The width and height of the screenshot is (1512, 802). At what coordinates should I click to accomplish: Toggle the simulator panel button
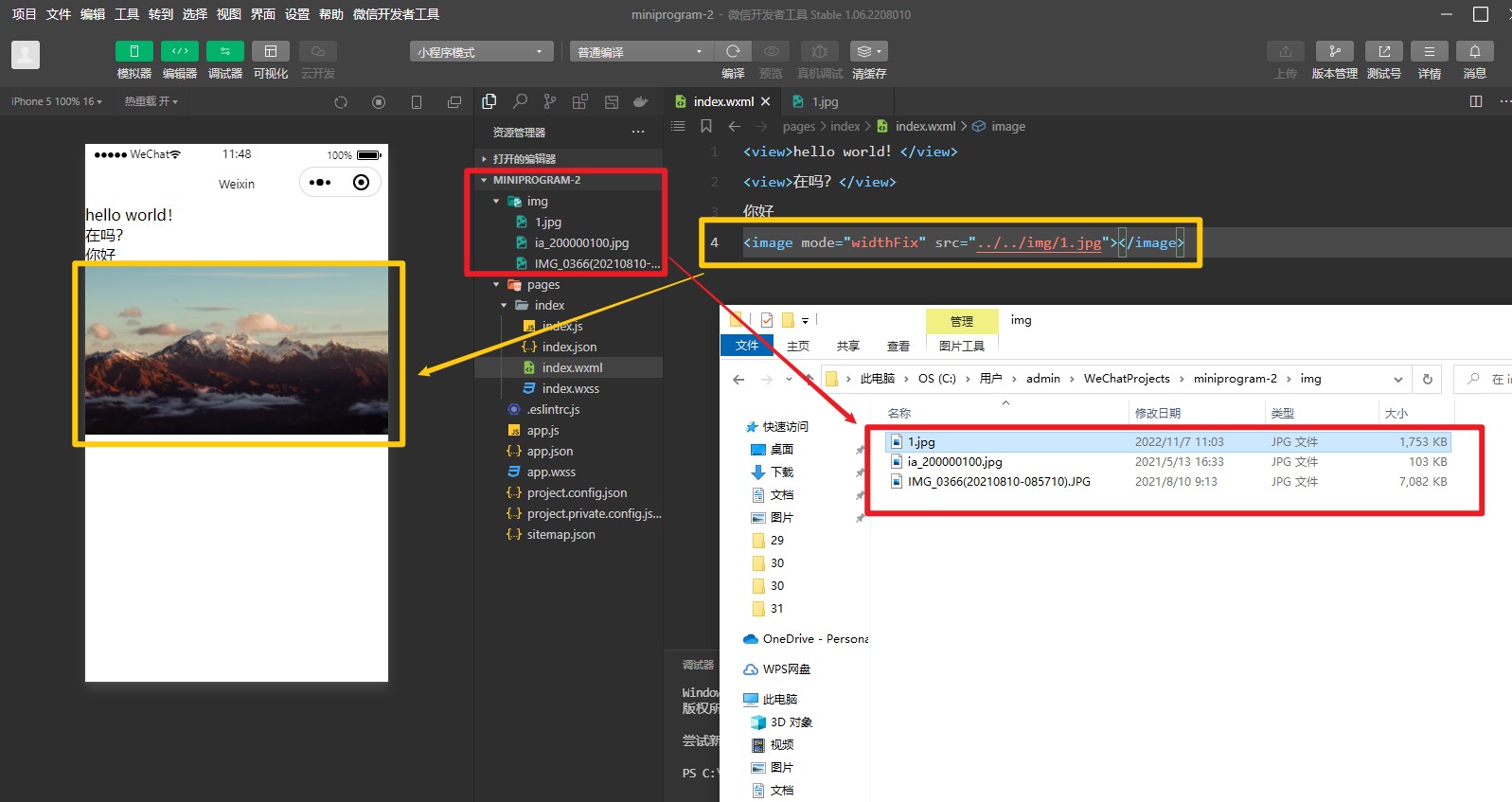point(133,51)
